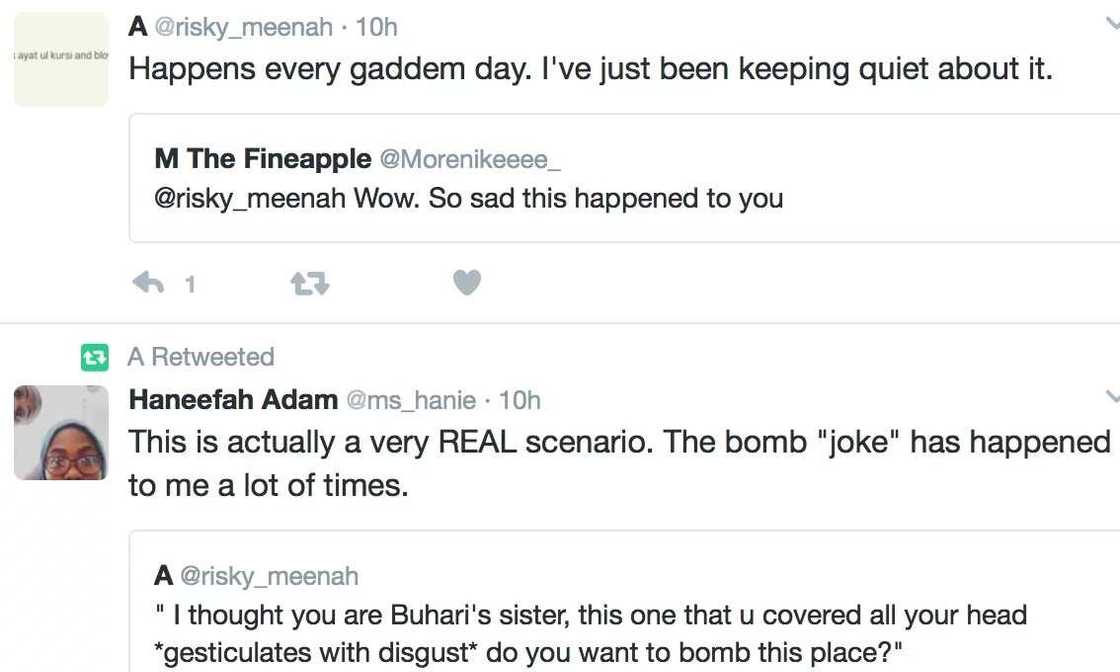Screen dimensions: 1120x672
Task: Open the reply count "1" on first tweet
Action: [189, 285]
